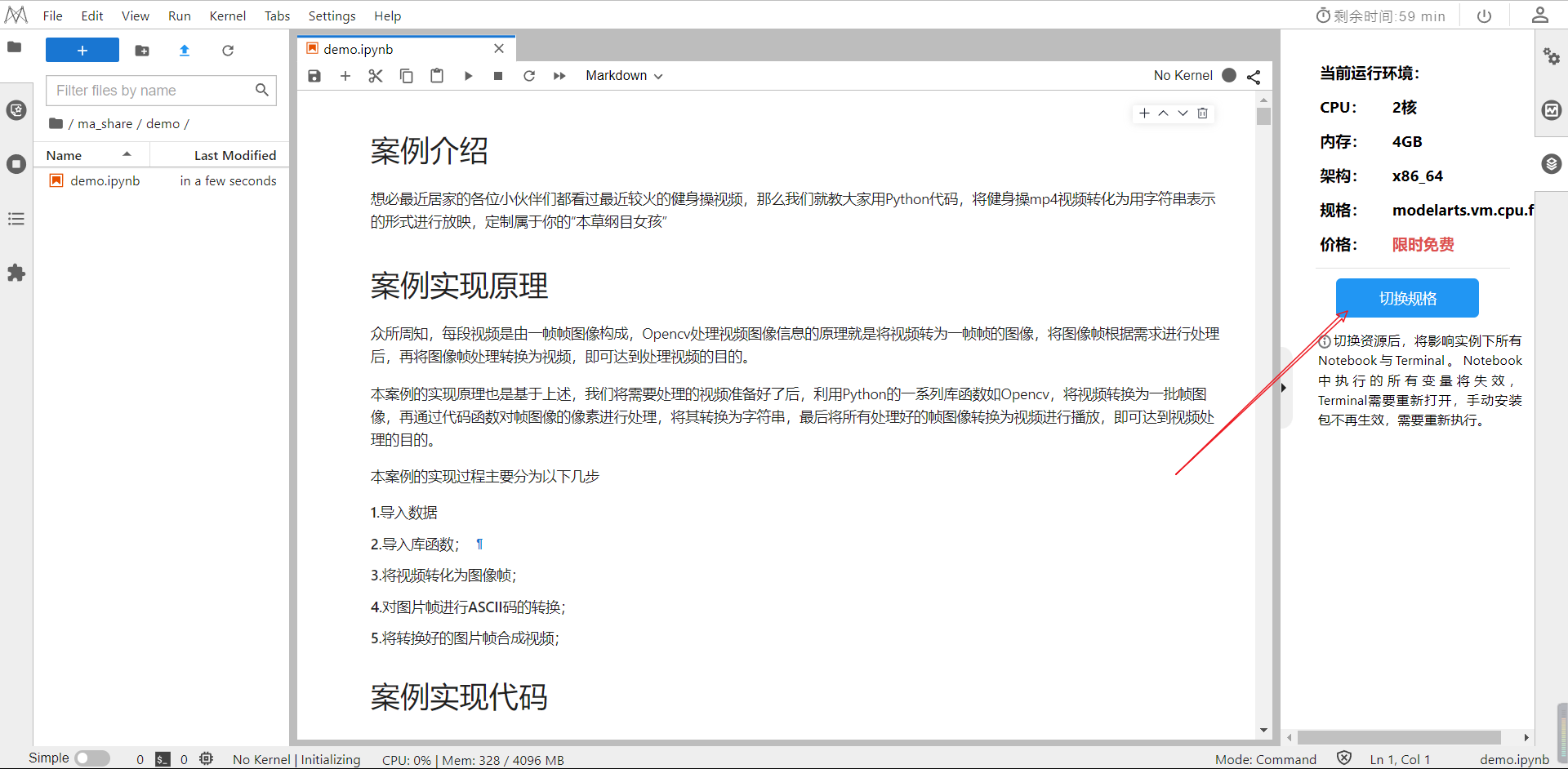Open the Run menu

180,16
